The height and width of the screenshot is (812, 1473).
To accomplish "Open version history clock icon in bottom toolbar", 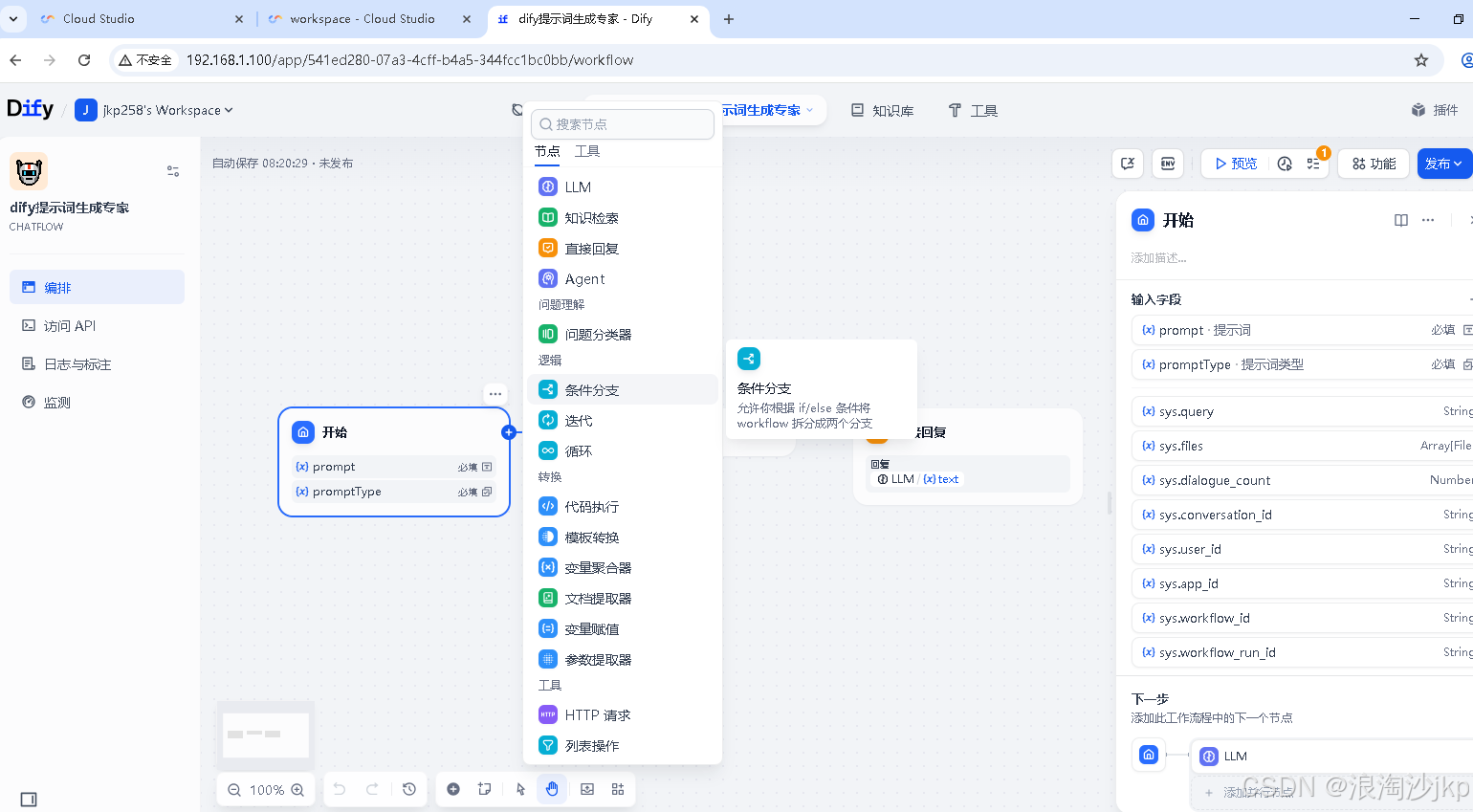I will [x=409, y=789].
